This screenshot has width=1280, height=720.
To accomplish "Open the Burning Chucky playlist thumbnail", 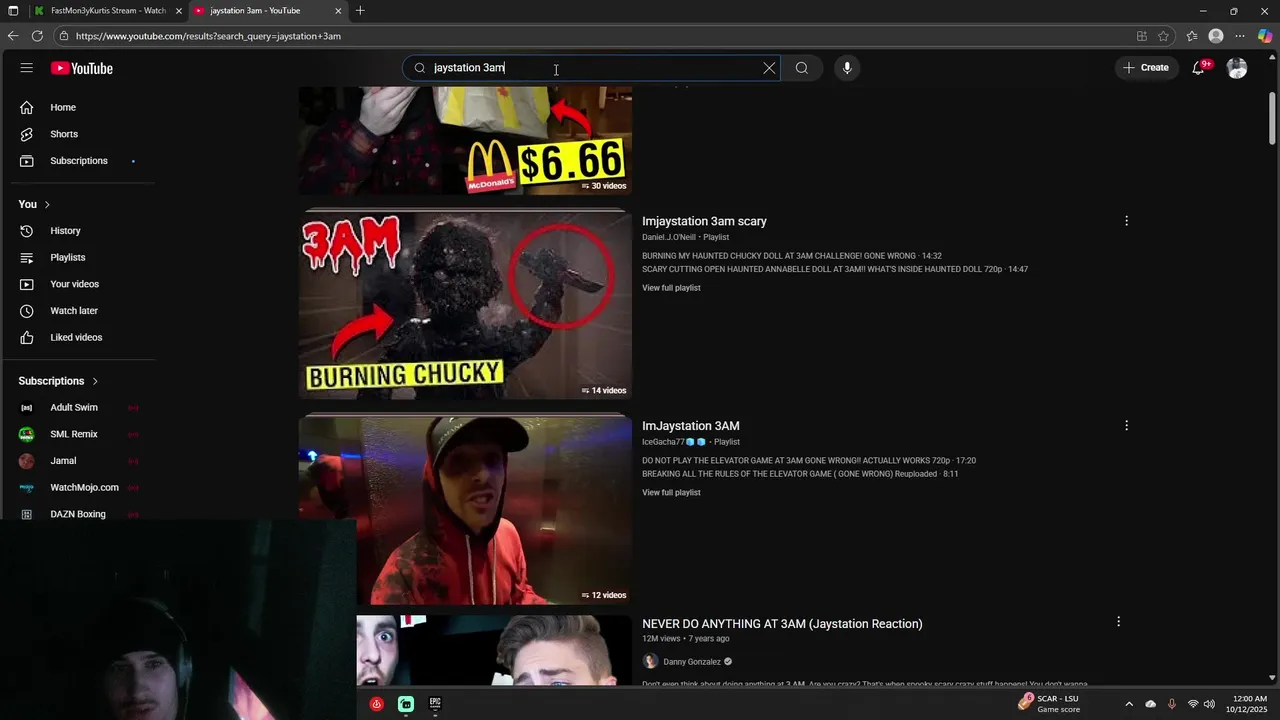I will (x=465, y=305).
